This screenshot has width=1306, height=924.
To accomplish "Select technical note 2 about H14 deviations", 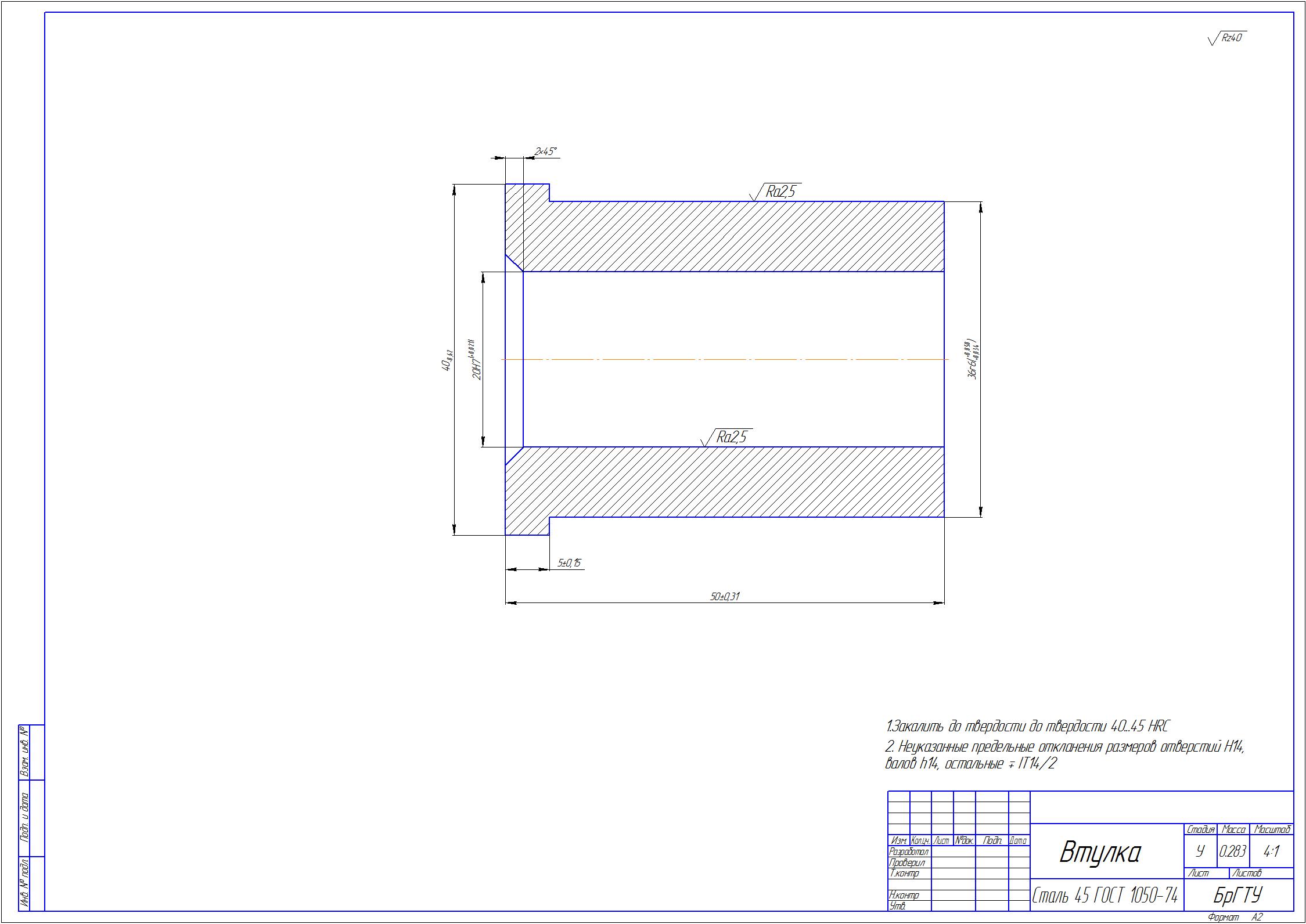I will tap(1064, 756).
